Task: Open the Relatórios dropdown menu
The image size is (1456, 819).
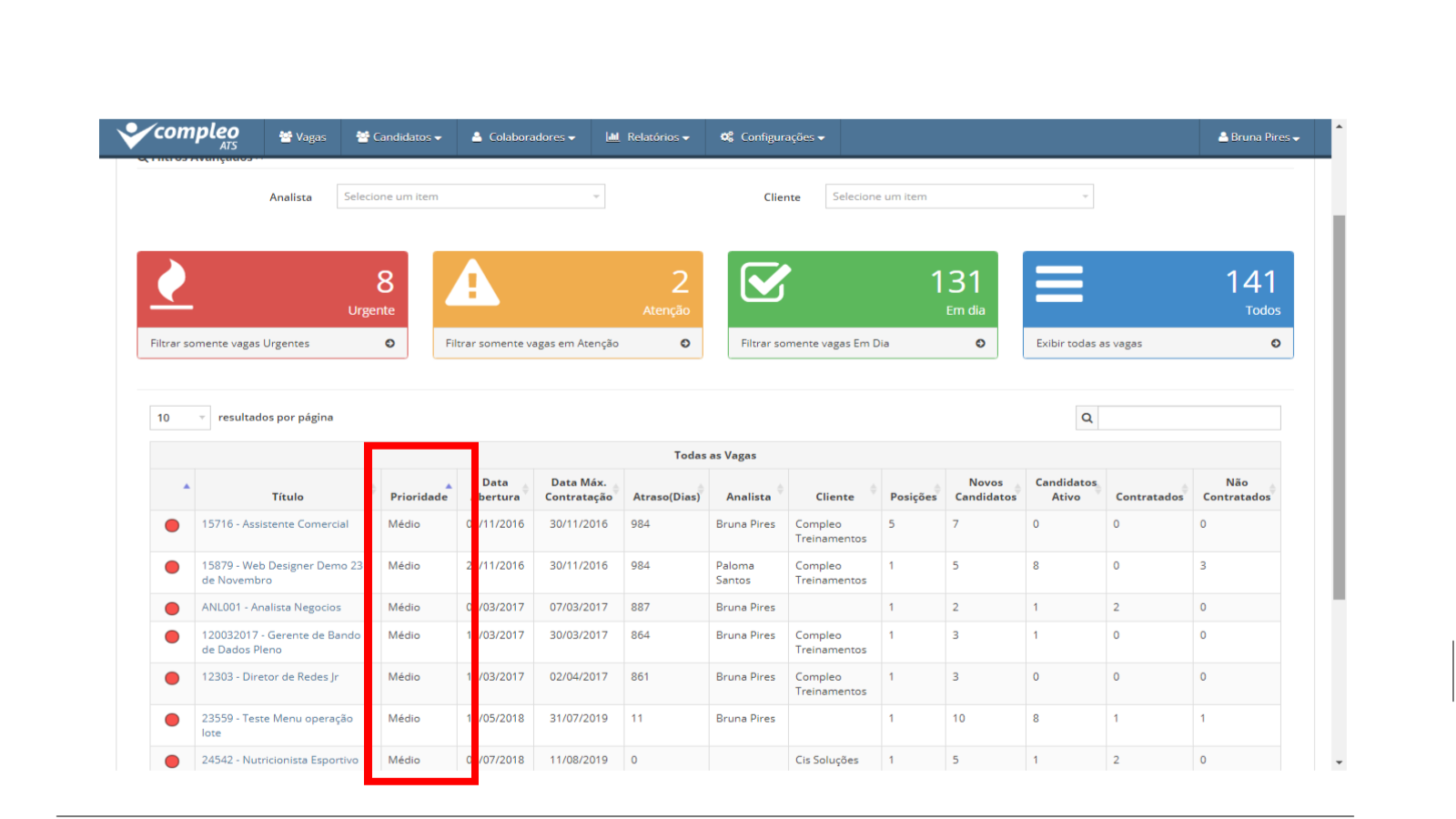Action: point(648,137)
